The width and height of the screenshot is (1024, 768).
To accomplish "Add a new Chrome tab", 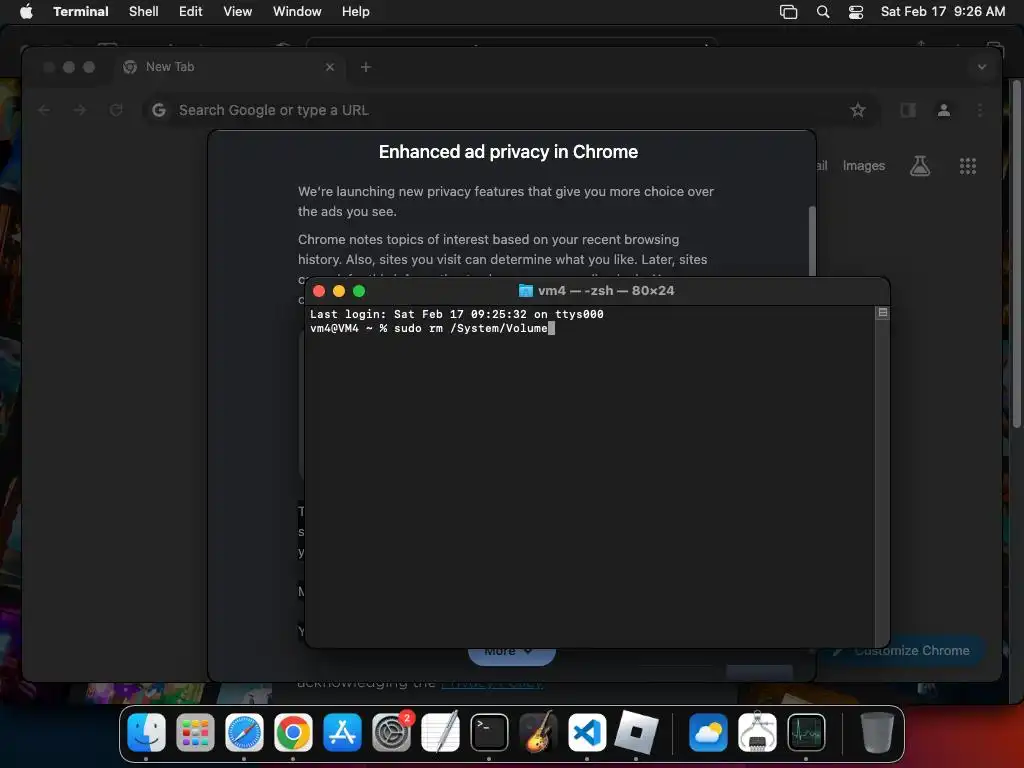I will pos(366,67).
